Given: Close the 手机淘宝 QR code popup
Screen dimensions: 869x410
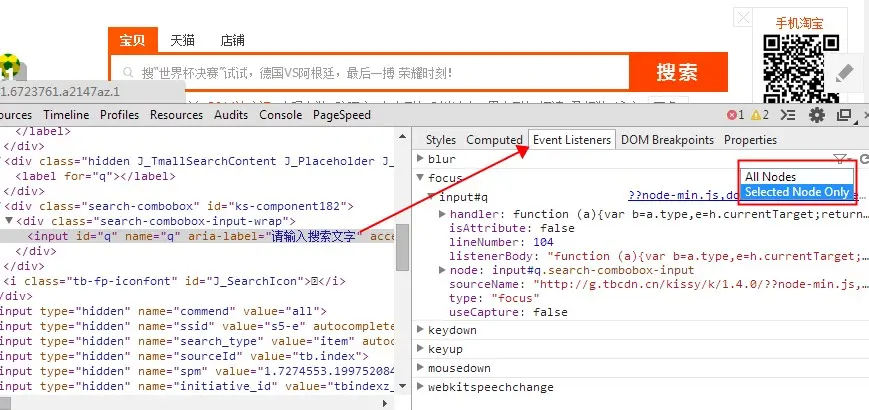Looking at the screenshot, I should [x=743, y=18].
